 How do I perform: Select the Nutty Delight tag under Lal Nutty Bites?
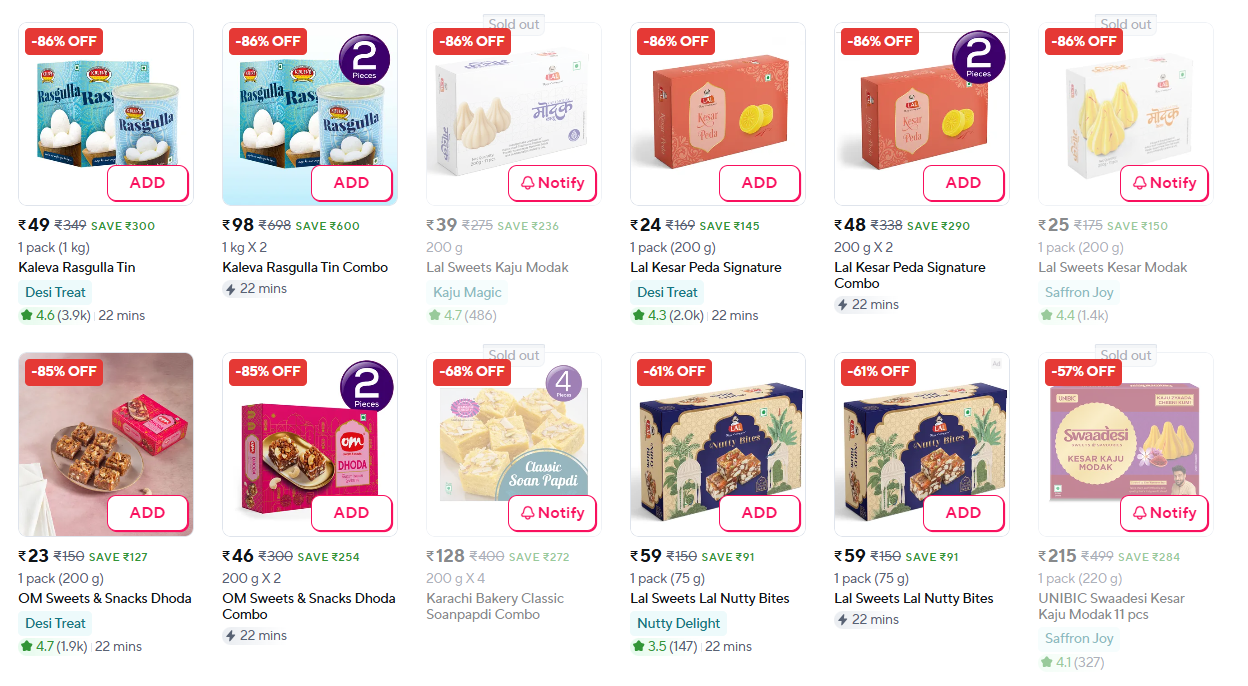(678, 623)
